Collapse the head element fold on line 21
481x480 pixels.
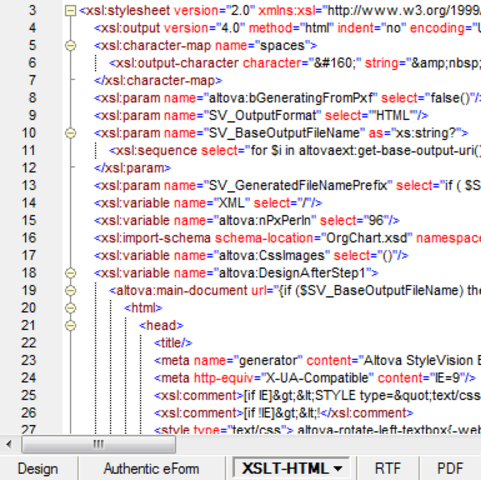coord(70,325)
